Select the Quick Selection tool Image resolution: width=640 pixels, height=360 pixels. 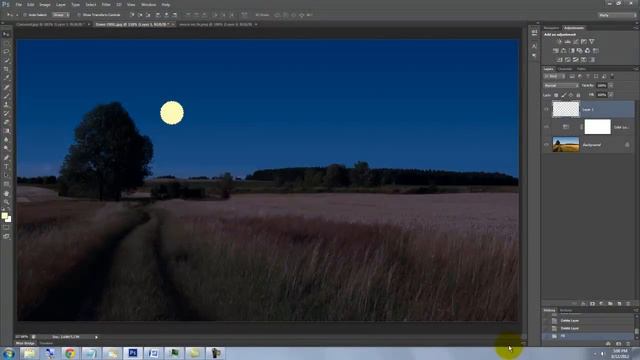(6, 60)
